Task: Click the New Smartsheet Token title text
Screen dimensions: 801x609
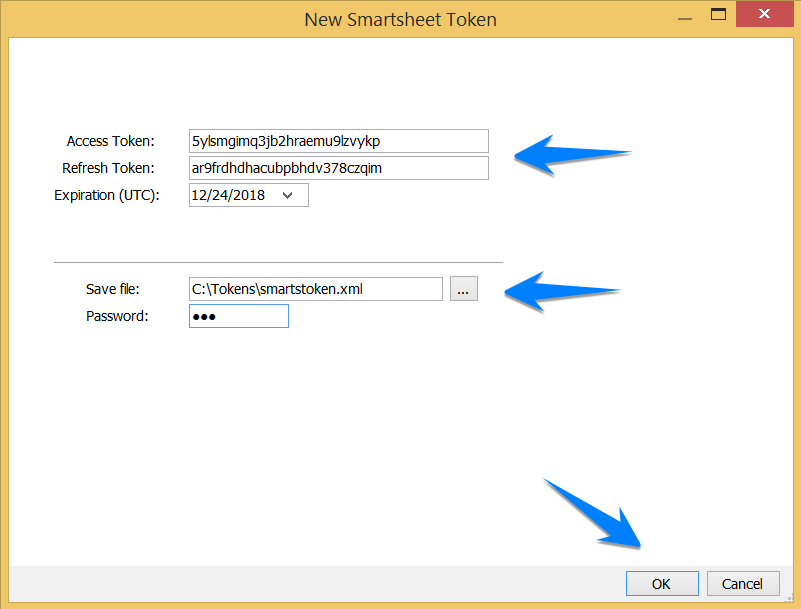Action: pos(400,19)
